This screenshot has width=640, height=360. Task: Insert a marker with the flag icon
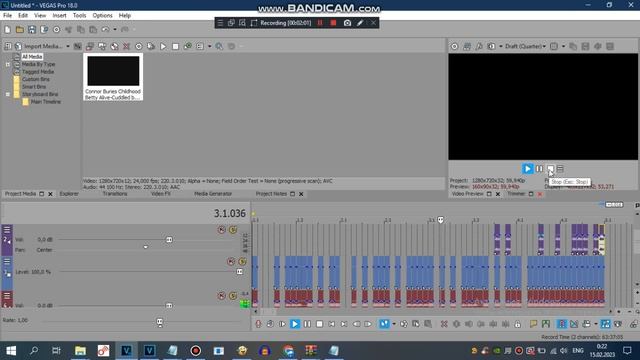tap(533, 324)
